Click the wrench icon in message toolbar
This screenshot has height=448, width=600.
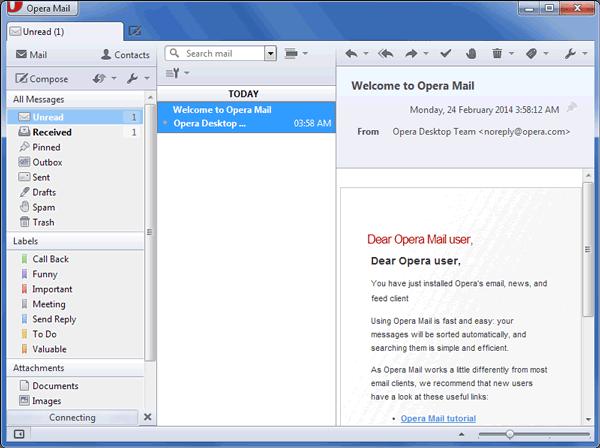570,54
